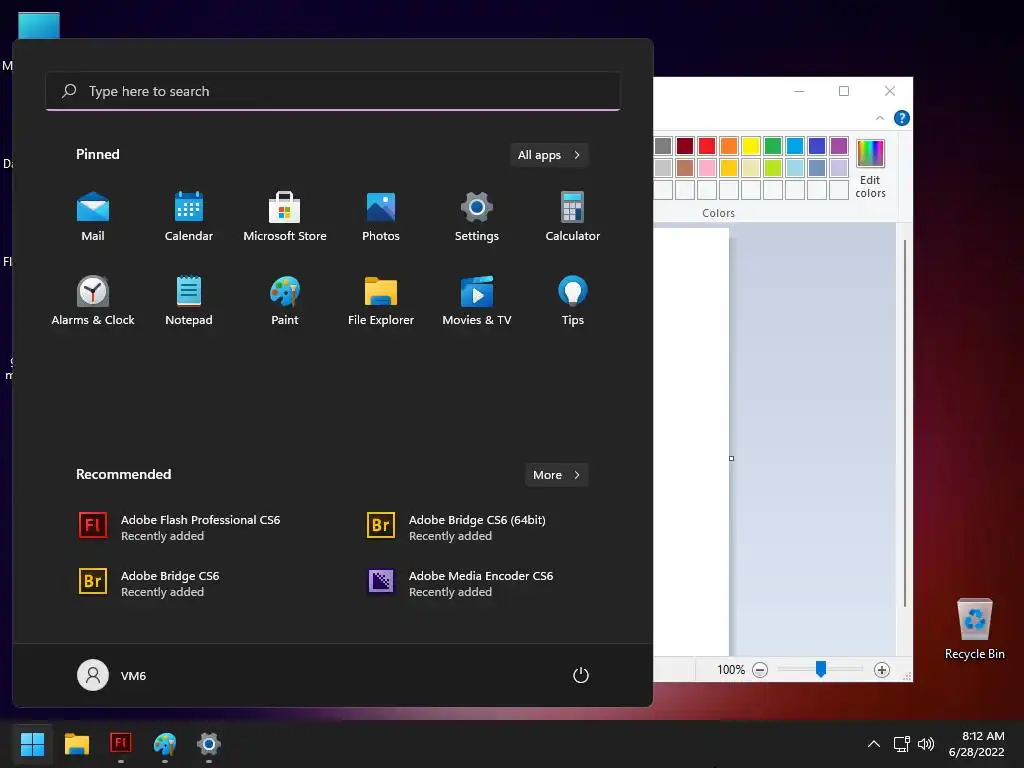Click Paint zoom in plus button

tap(882, 669)
